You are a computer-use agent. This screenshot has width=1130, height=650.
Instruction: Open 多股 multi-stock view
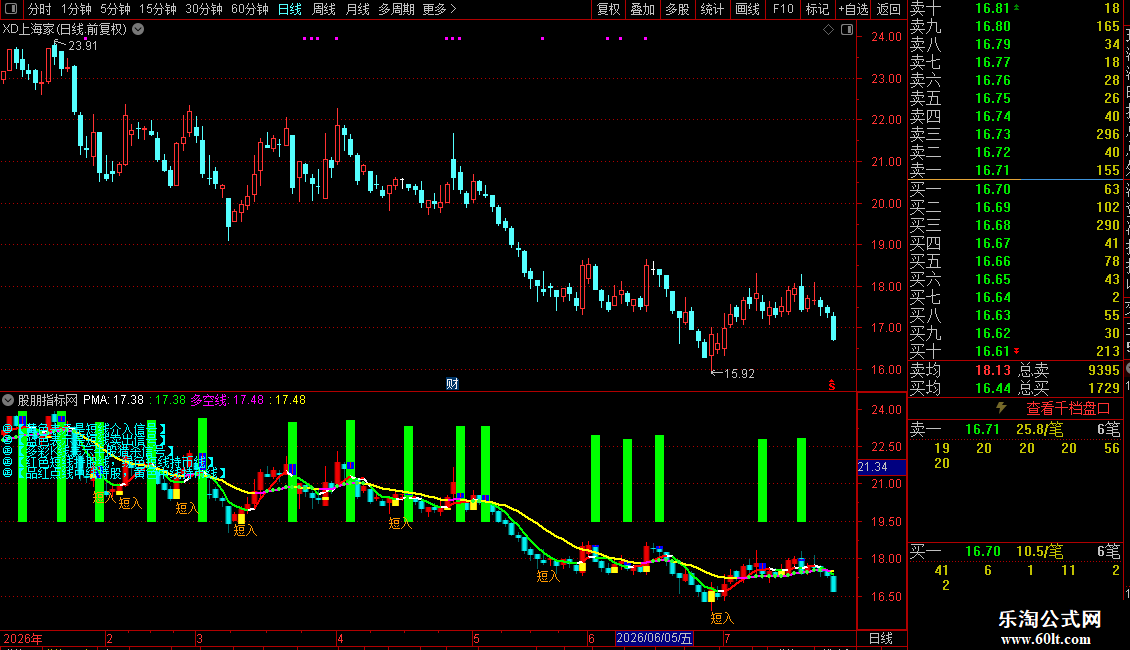coord(677,9)
